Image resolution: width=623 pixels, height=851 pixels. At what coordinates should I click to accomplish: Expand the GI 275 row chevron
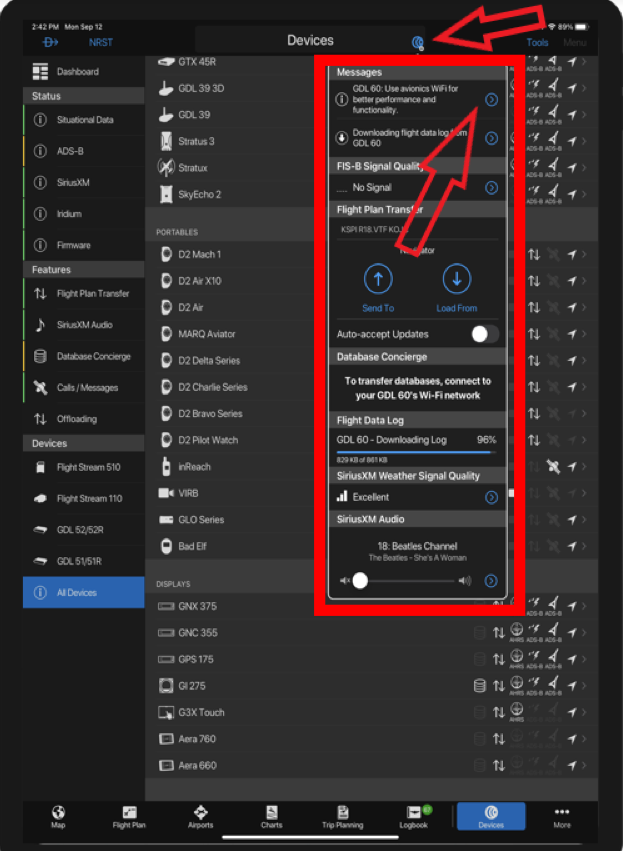click(x=584, y=686)
